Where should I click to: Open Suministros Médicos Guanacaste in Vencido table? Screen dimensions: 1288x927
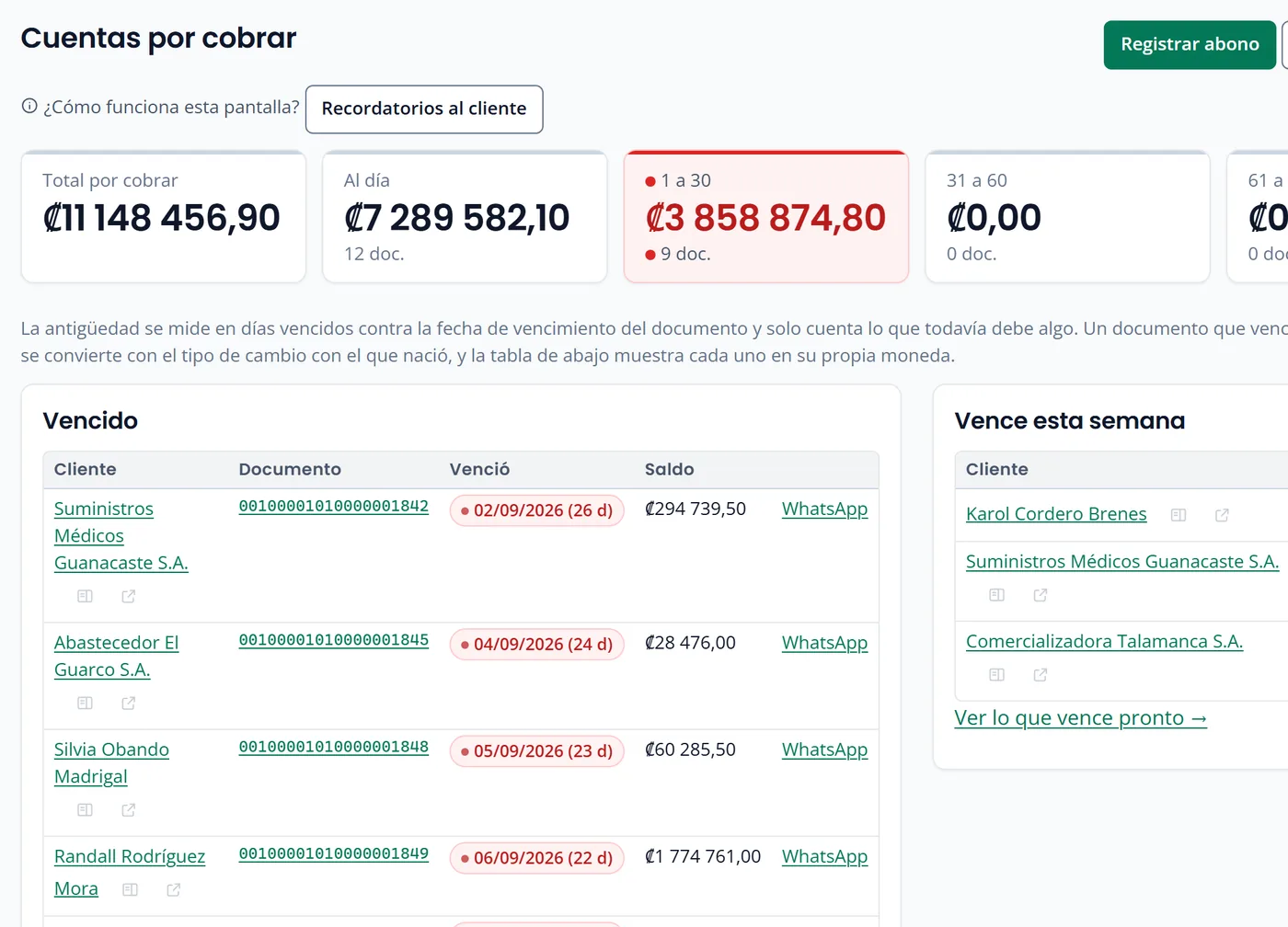click(x=121, y=535)
